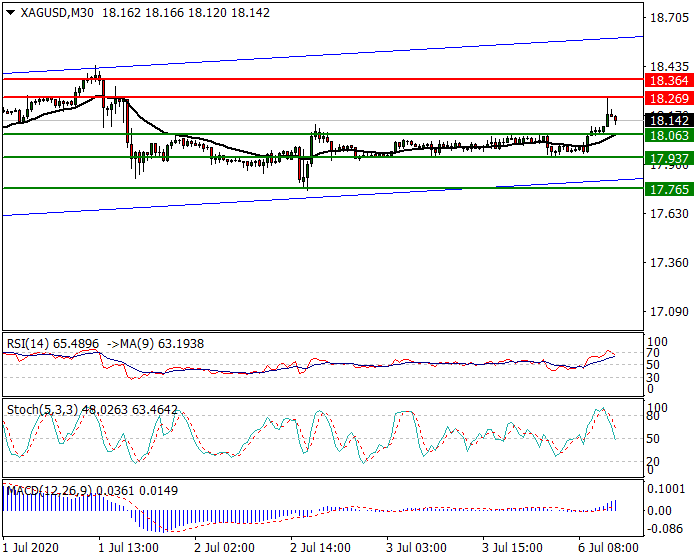Click the MA(9) 63.1938 value label
This screenshot has height=560, width=700.
tap(162, 344)
